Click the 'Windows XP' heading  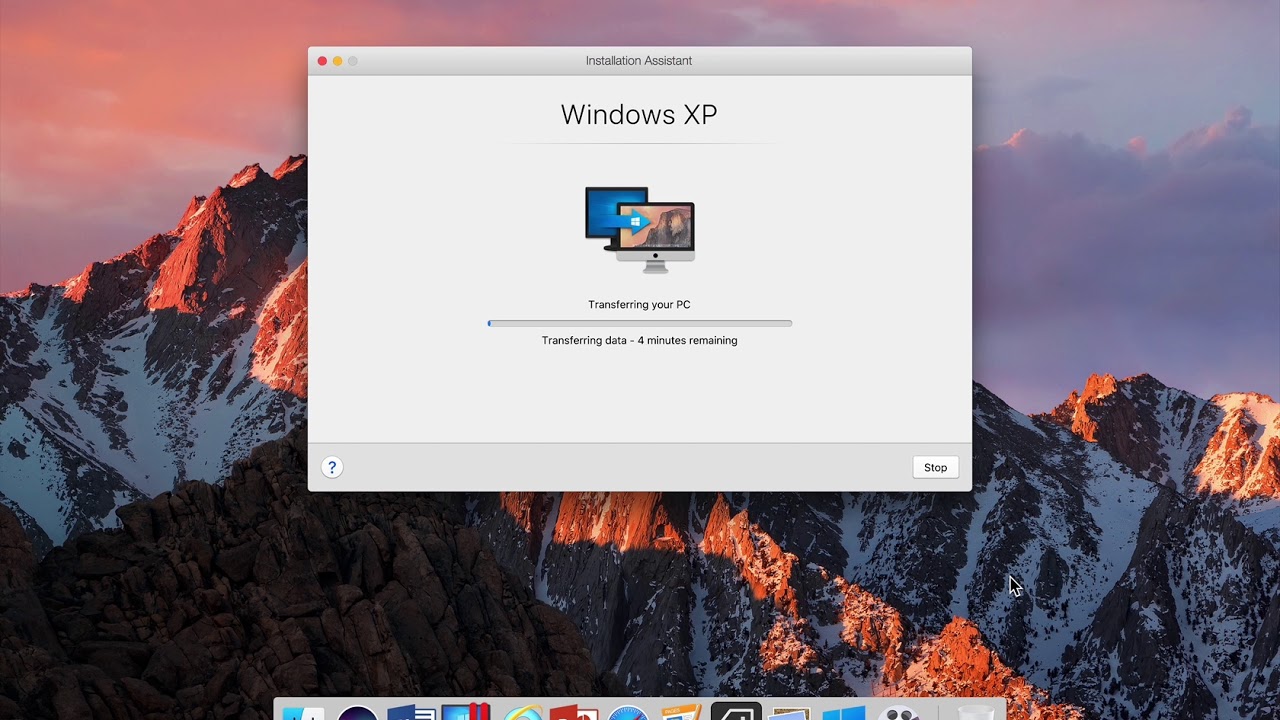pyautogui.click(x=639, y=114)
